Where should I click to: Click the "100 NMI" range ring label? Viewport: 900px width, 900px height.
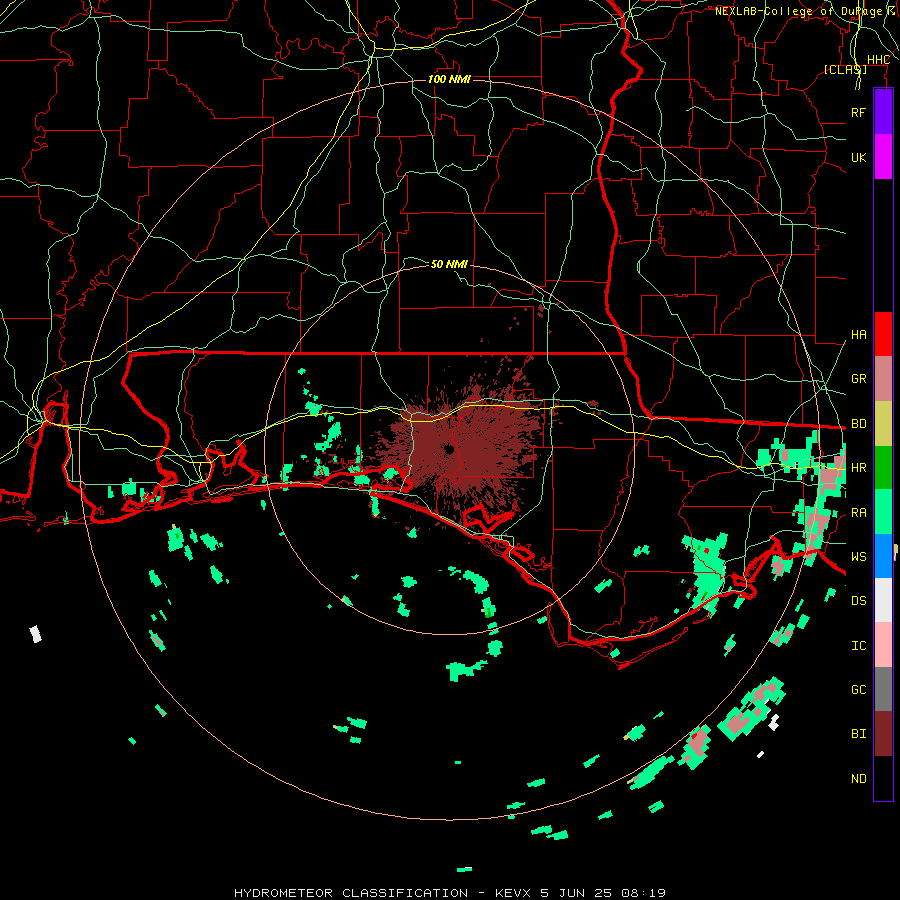coord(449,79)
